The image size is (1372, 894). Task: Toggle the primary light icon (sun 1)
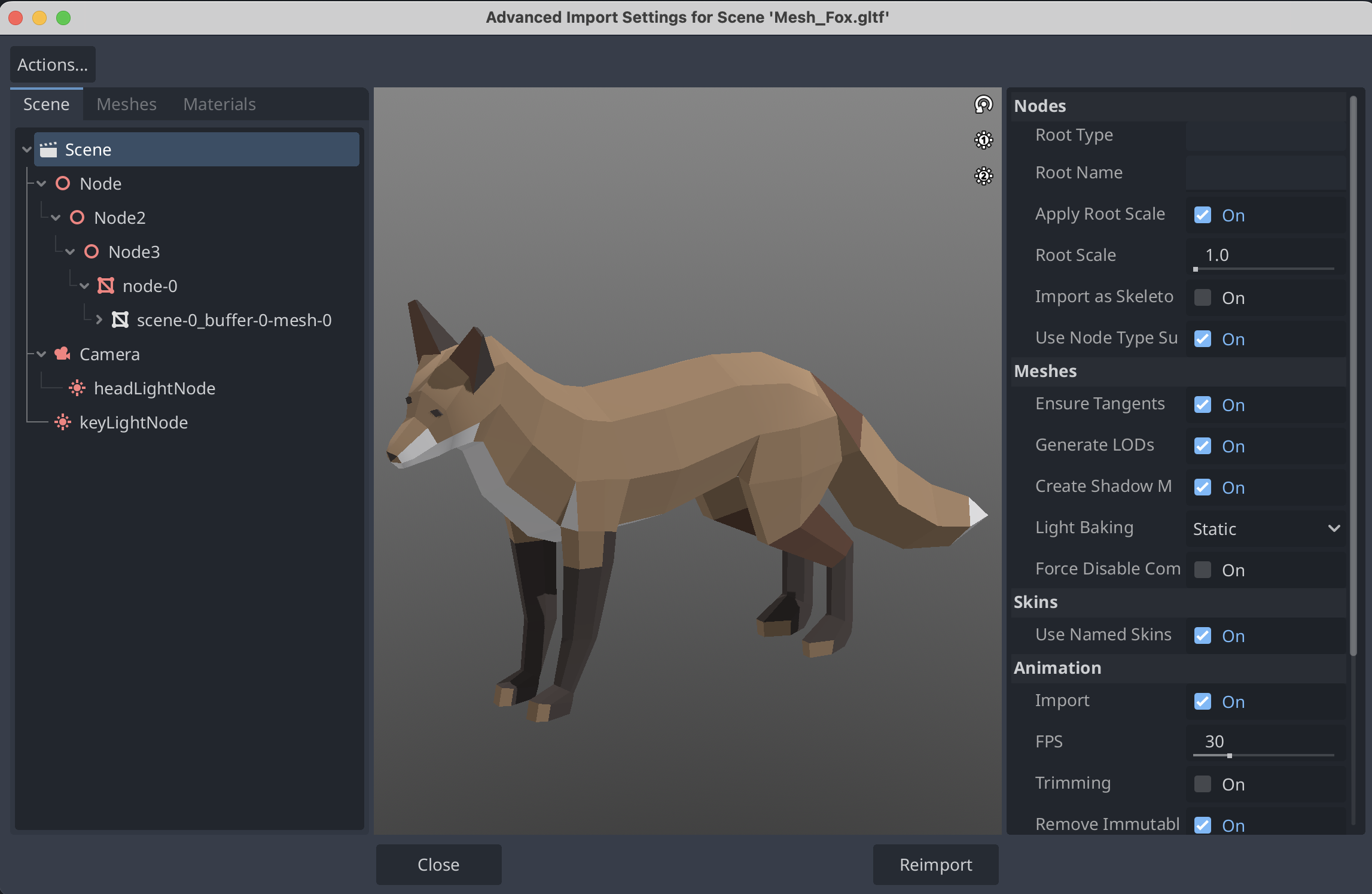[983, 140]
